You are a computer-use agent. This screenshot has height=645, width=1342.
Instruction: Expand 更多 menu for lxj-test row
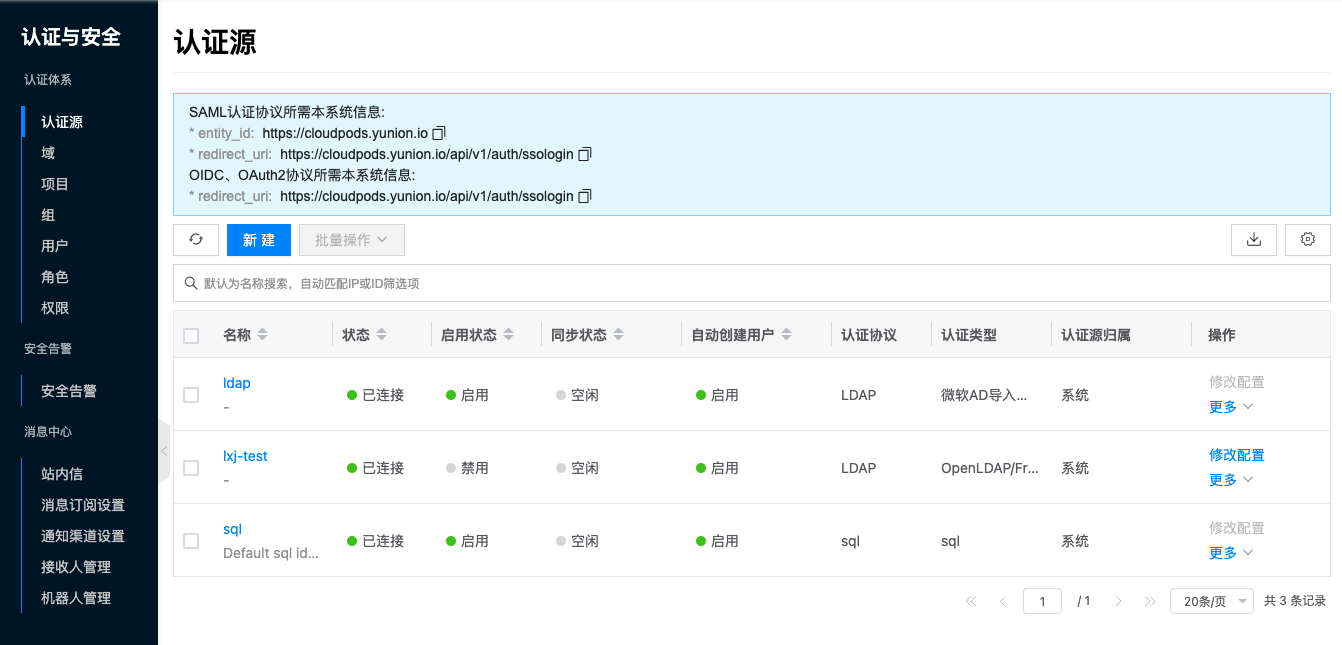pyautogui.click(x=1230, y=480)
